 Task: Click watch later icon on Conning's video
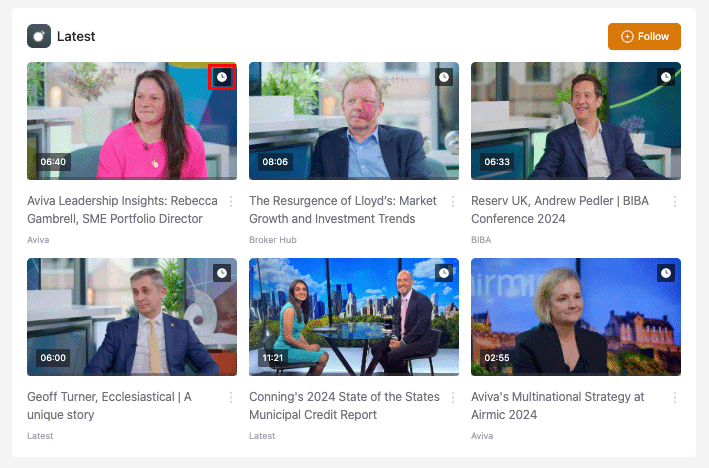[444, 273]
